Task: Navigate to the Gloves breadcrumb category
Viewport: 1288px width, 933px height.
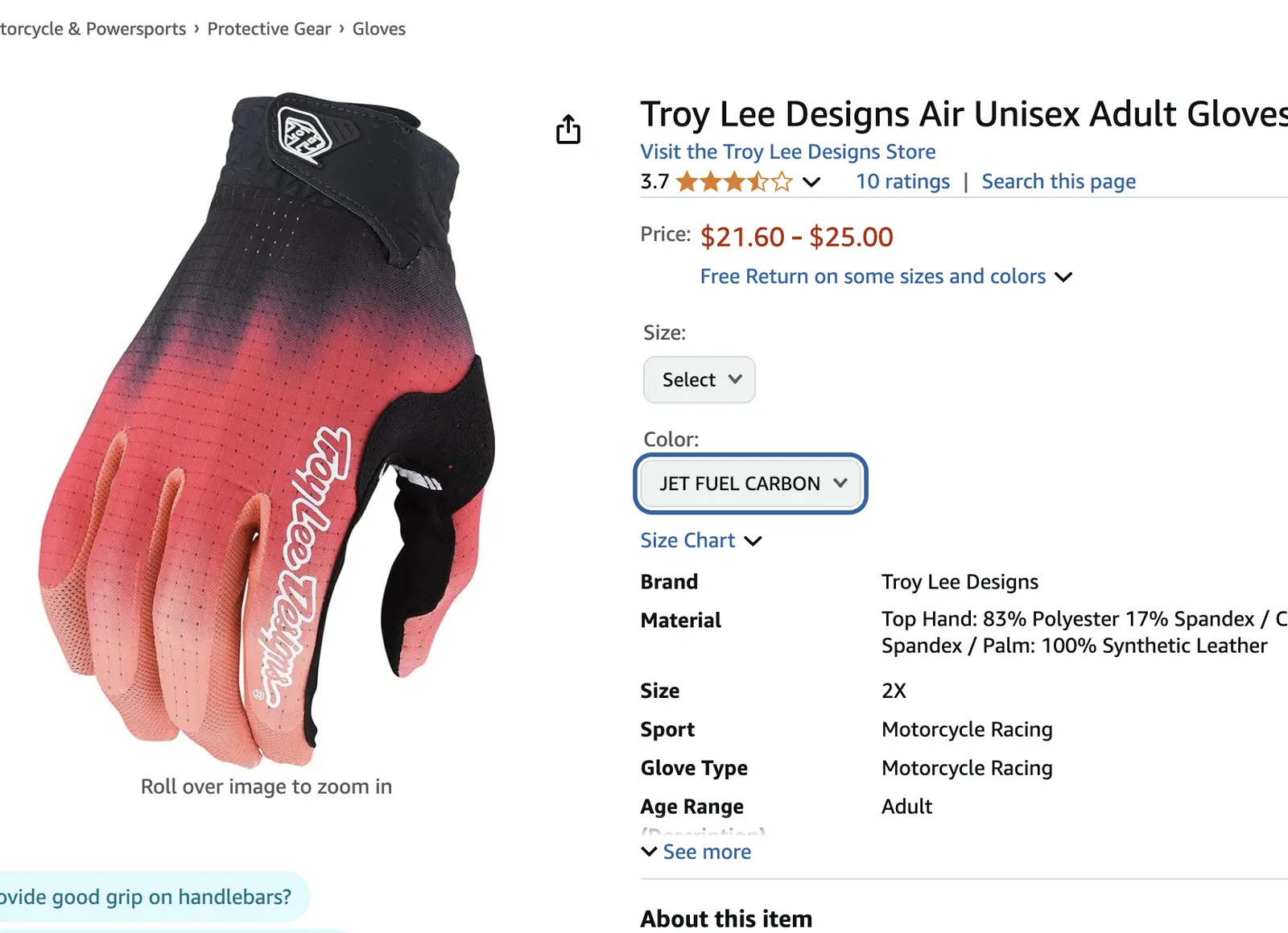Action: pyautogui.click(x=378, y=29)
